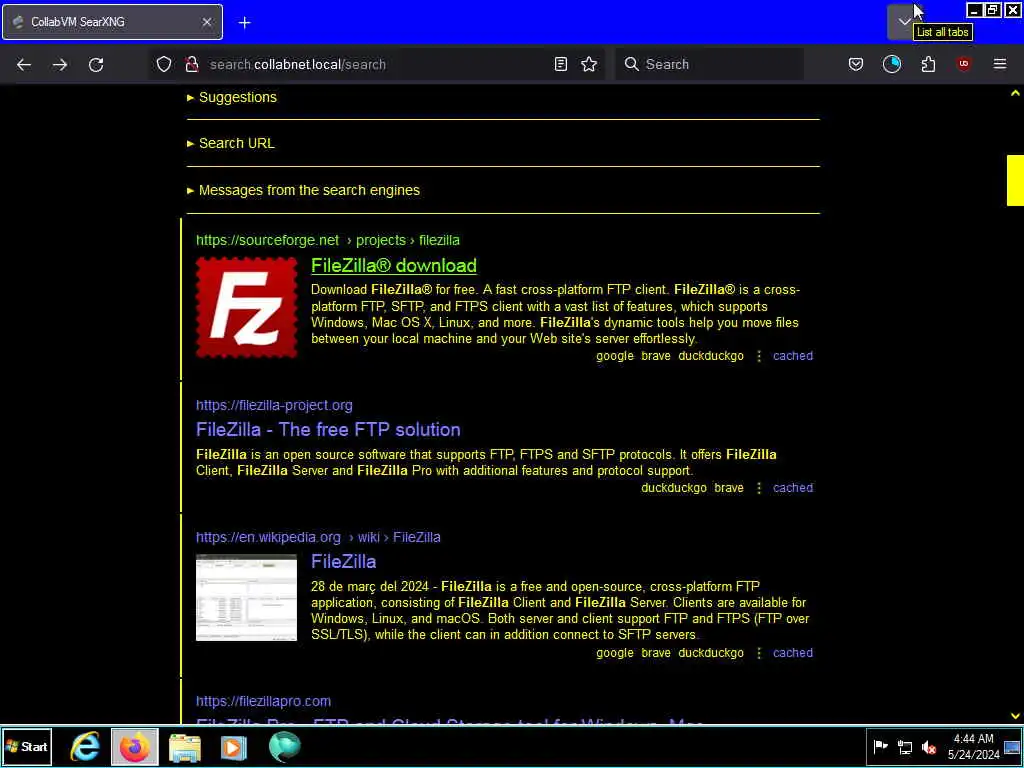
Task: Click the https://filezilla-project.org URL
Action: 274,406
